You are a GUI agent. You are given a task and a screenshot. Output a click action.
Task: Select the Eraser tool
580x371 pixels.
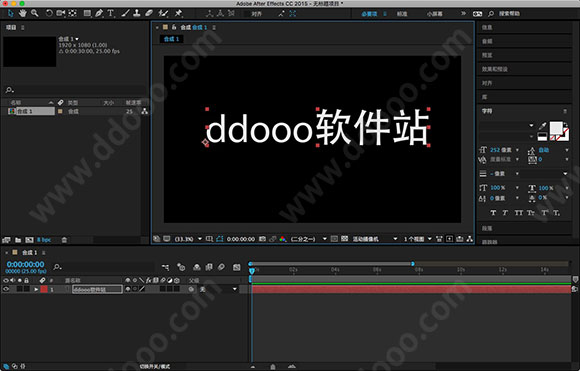[x=149, y=13]
